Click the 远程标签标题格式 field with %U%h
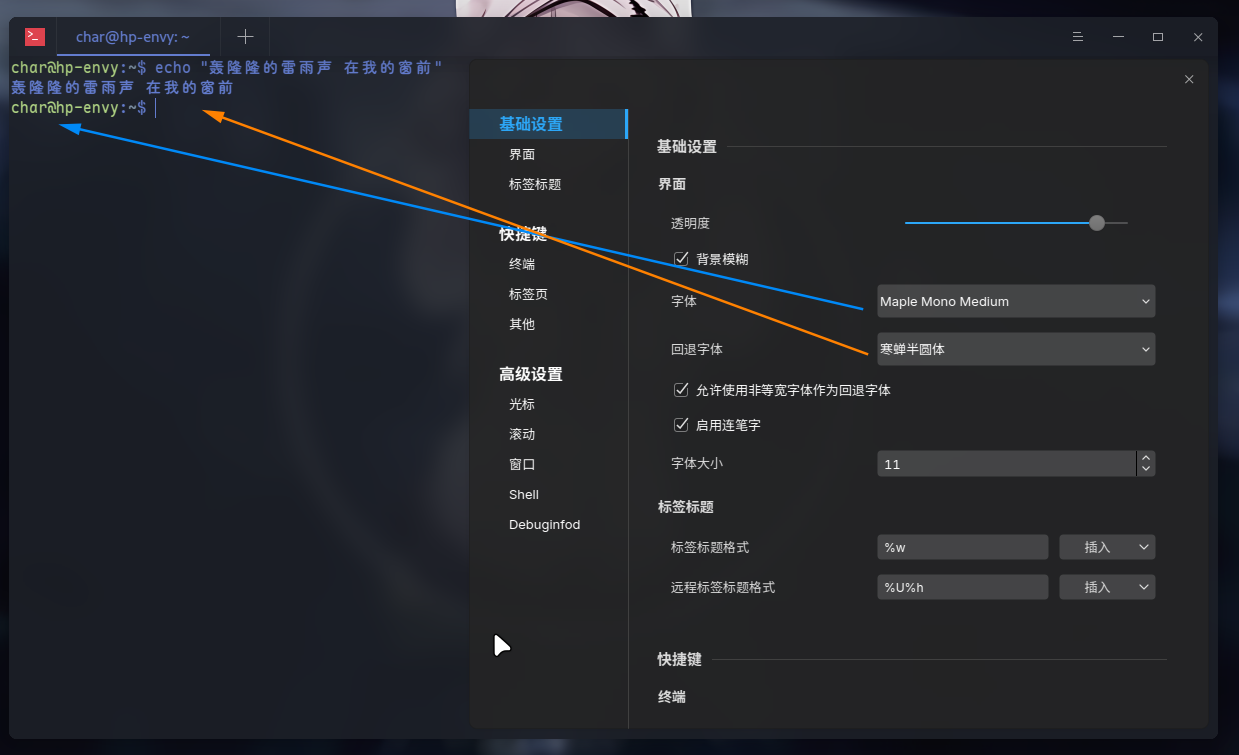This screenshot has width=1239, height=755. [962, 587]
